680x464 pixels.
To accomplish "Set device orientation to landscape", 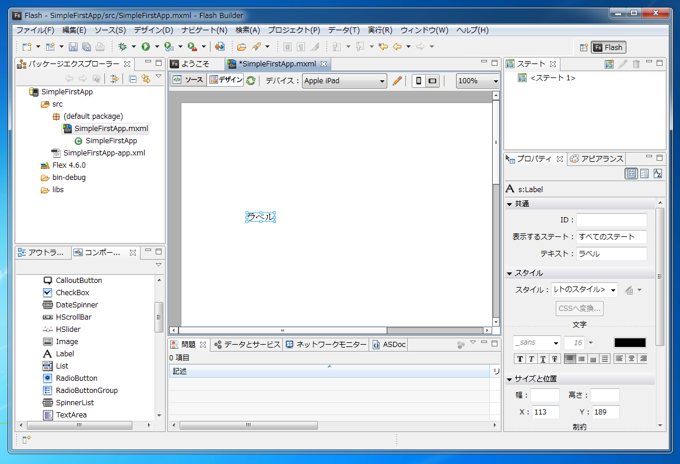I will [432, 81].
